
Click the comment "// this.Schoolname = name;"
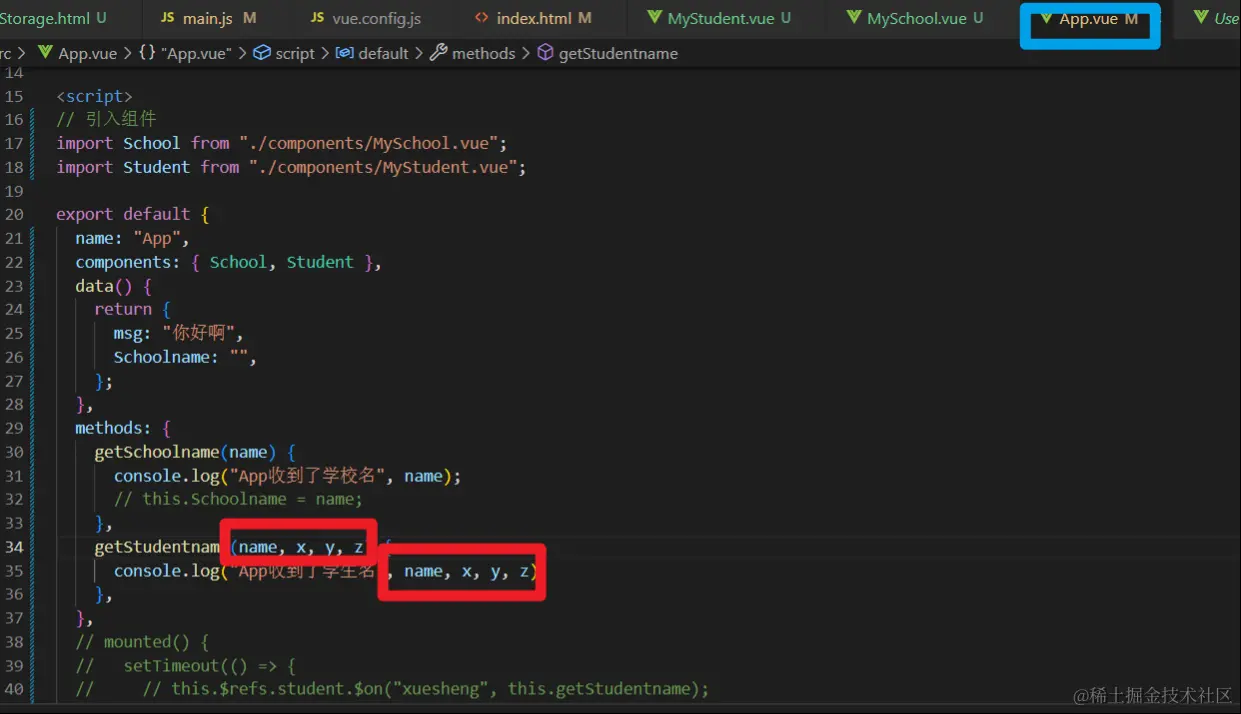[238, 499]
